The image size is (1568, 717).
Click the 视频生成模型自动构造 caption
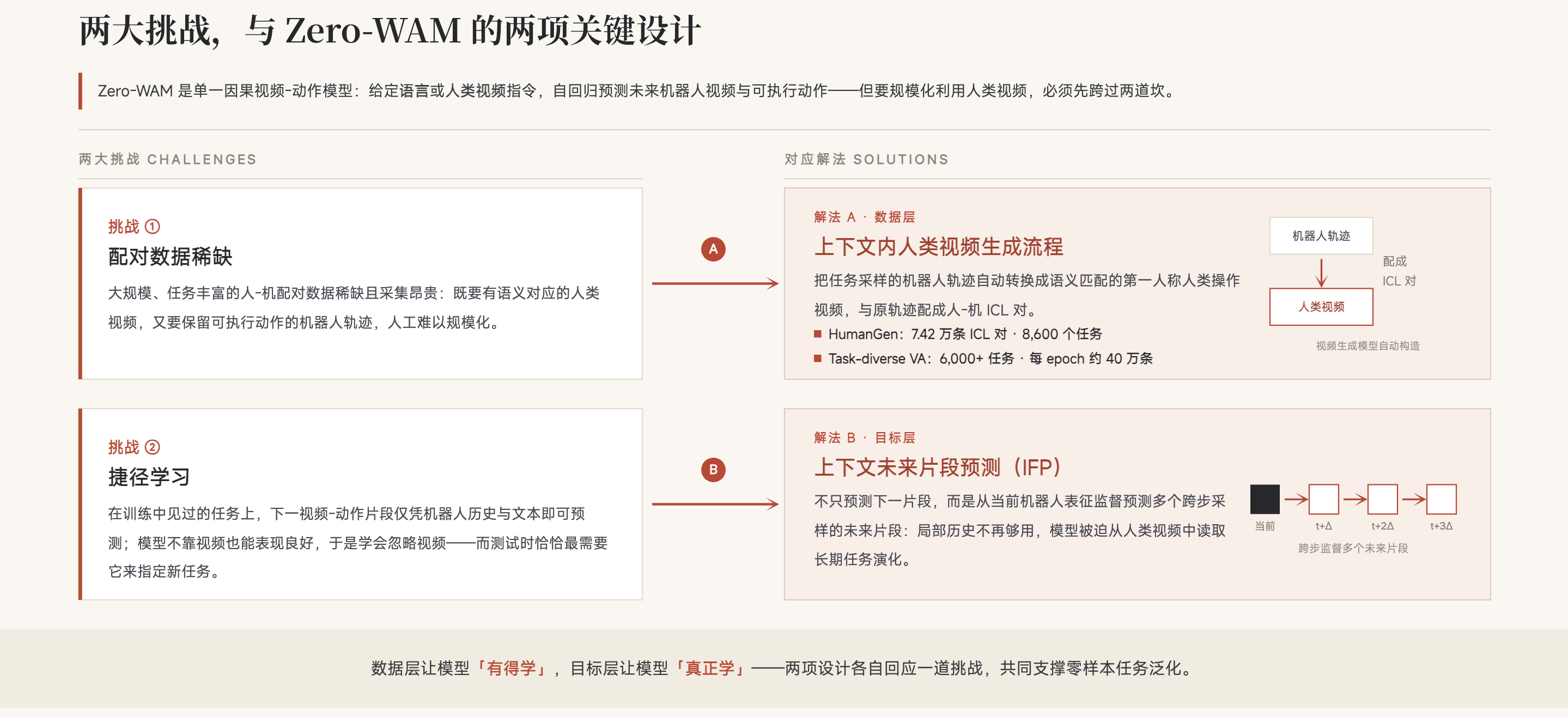point(1367,346)
